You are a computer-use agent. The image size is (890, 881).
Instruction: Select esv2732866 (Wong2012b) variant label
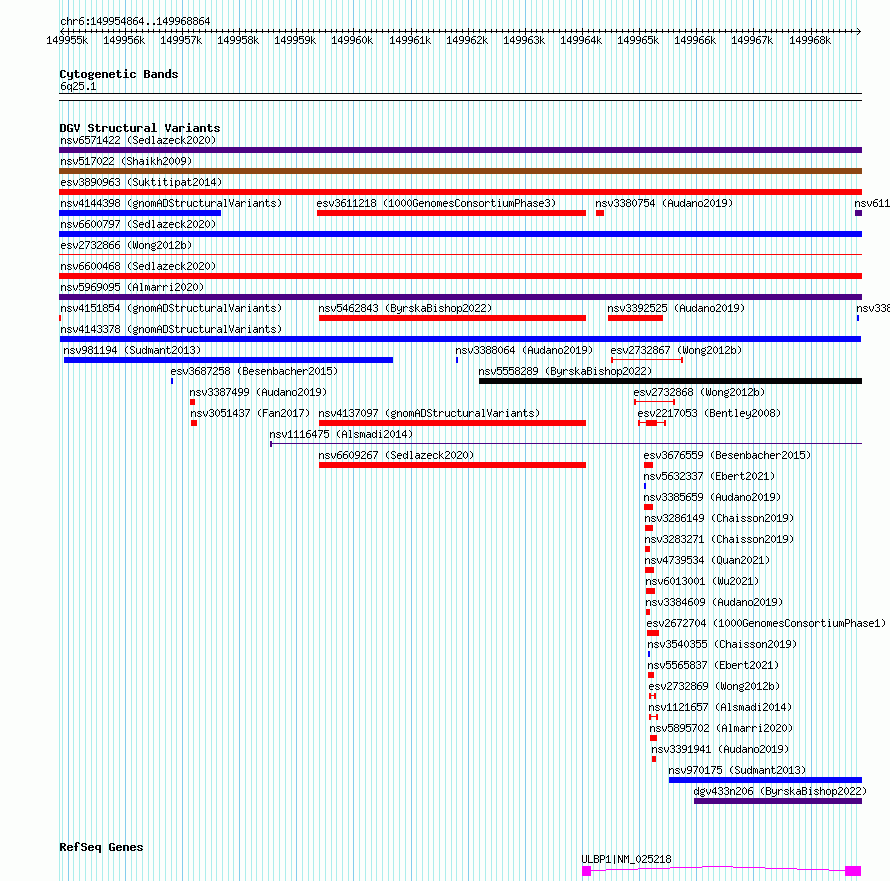(126, 245)
